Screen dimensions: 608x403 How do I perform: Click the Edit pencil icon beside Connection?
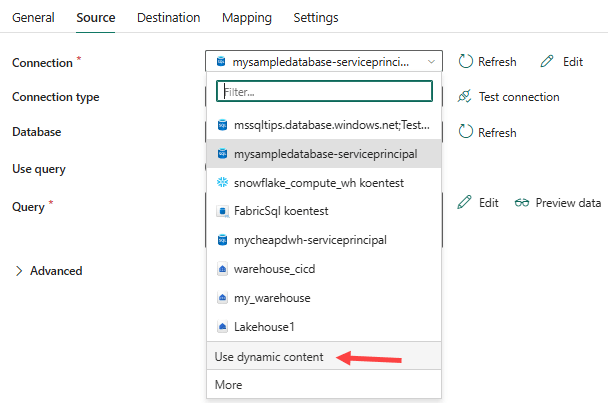(x=547, y=62)
